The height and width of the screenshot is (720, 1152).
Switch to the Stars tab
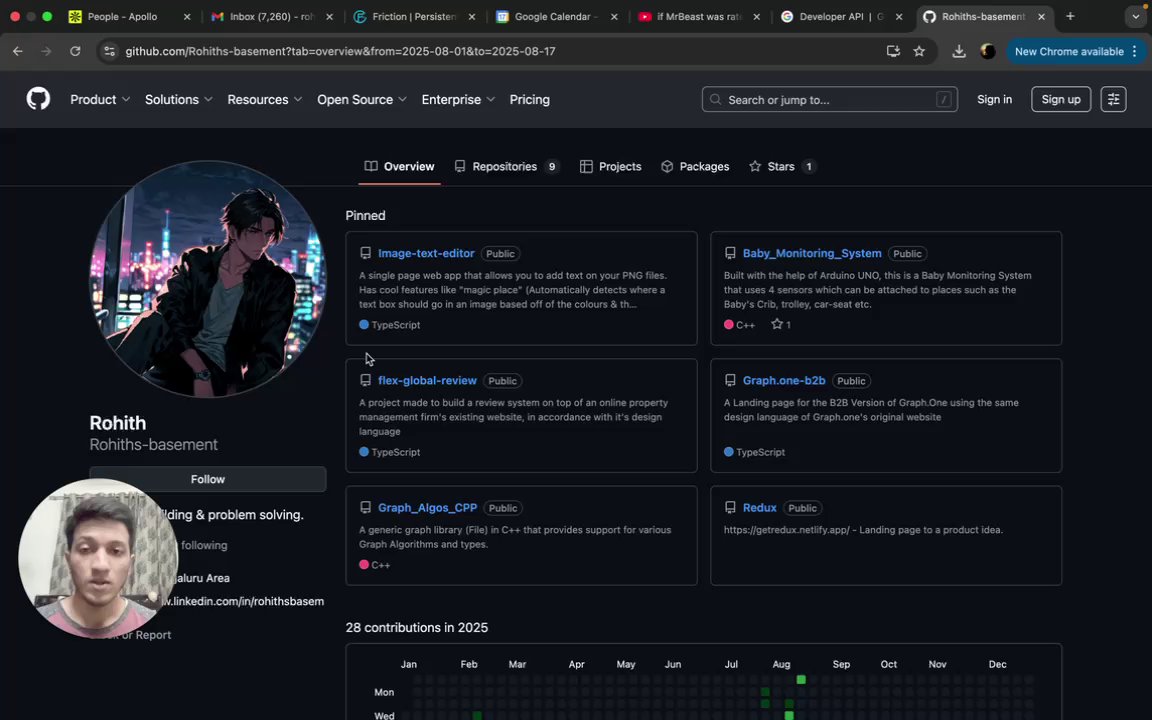pyautogui.click(x=782, y=167)
